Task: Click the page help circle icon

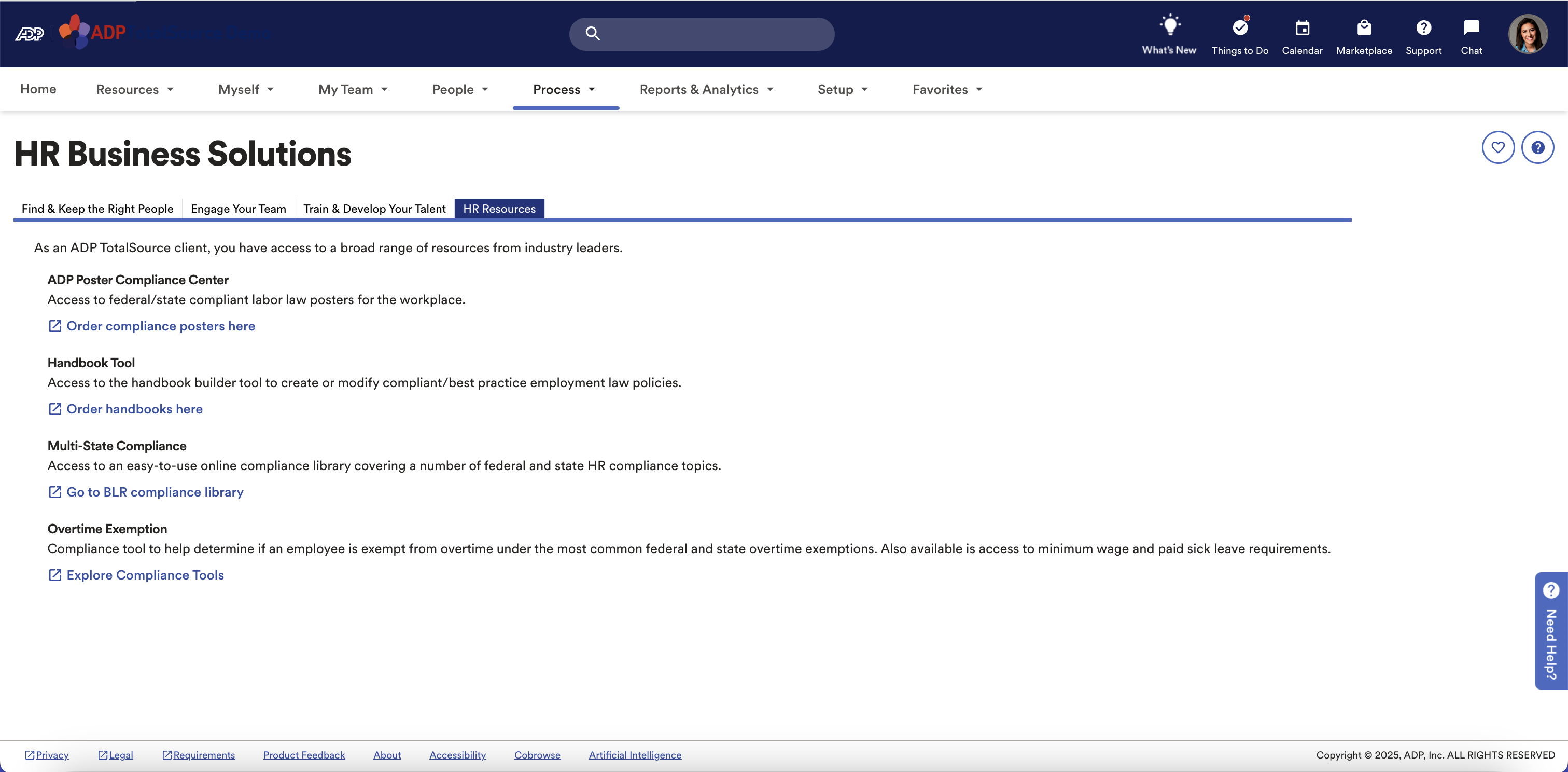Action: click(1537, 147)
